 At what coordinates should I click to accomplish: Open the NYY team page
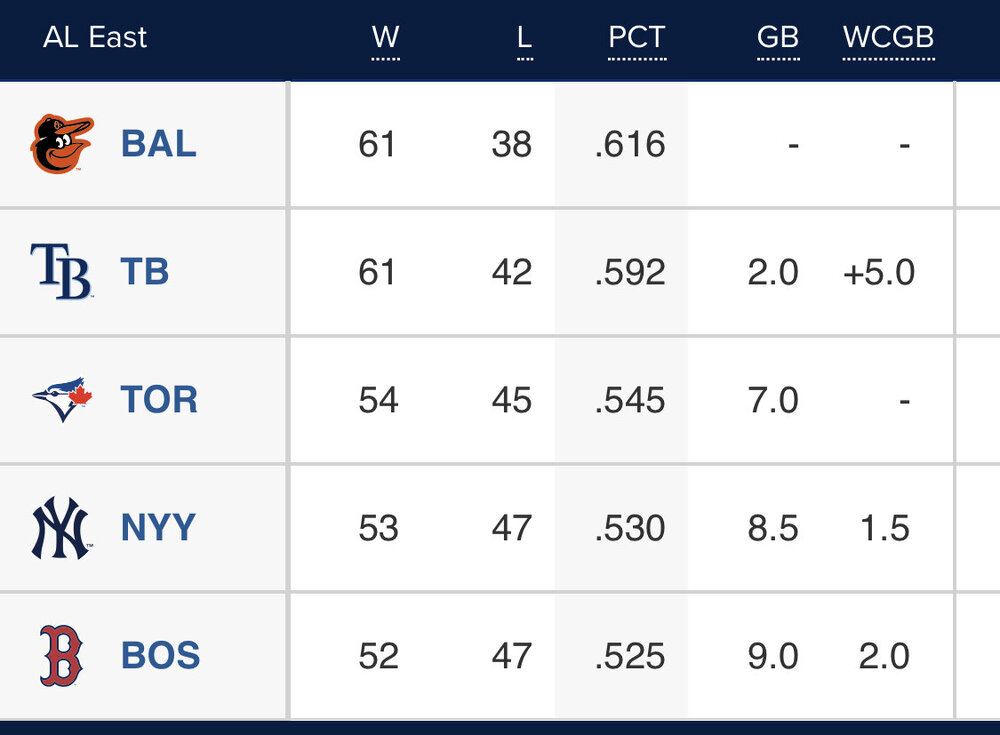click(x=158, y=528)
